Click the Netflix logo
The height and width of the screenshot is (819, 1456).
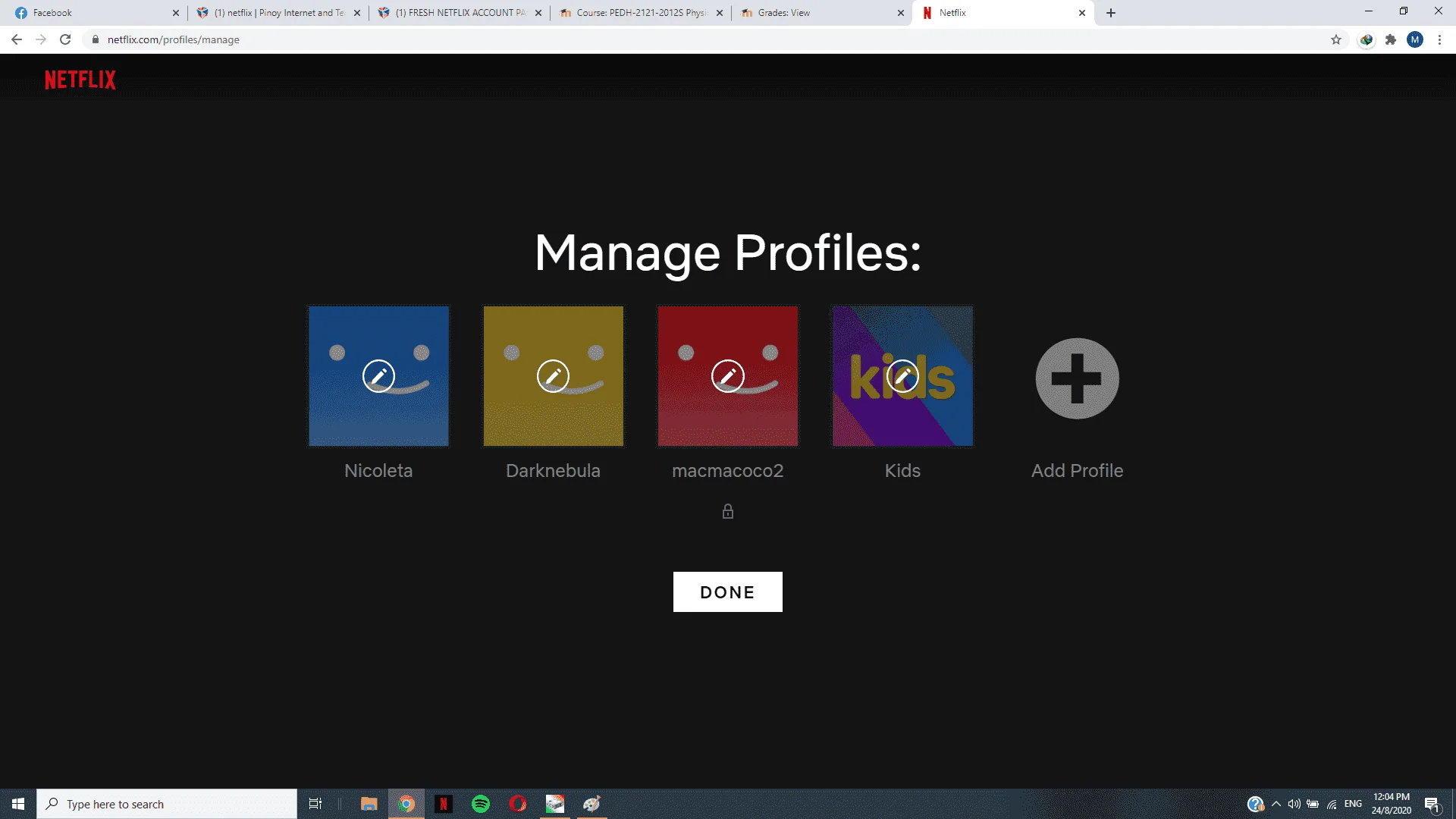(80, 80)
